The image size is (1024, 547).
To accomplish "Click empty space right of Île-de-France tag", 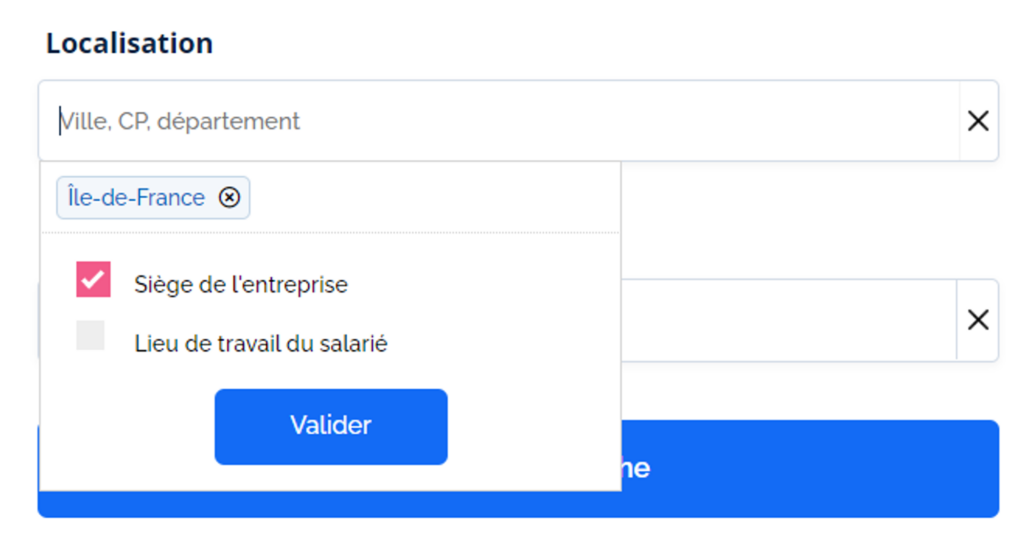I will (430, 198).
